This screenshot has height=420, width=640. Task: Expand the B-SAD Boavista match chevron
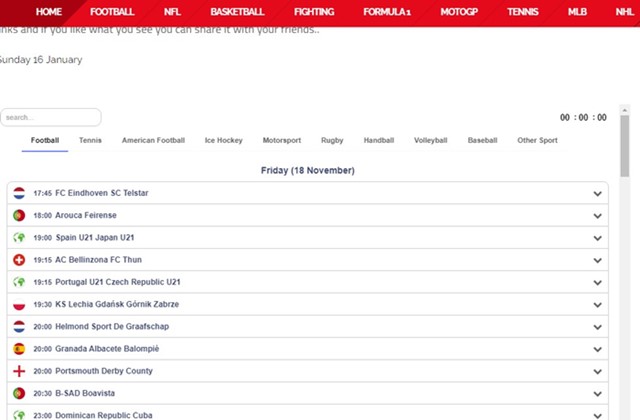pyautogui.click(x=597, y=394)
